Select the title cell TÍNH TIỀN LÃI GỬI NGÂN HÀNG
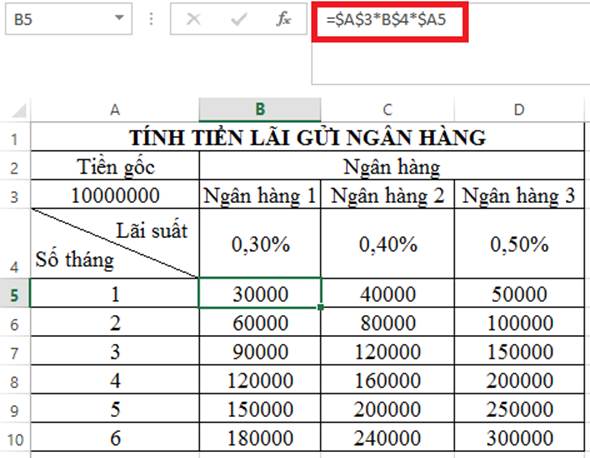The width and height of the screenshot is (590, 458). tap(307, 137)
